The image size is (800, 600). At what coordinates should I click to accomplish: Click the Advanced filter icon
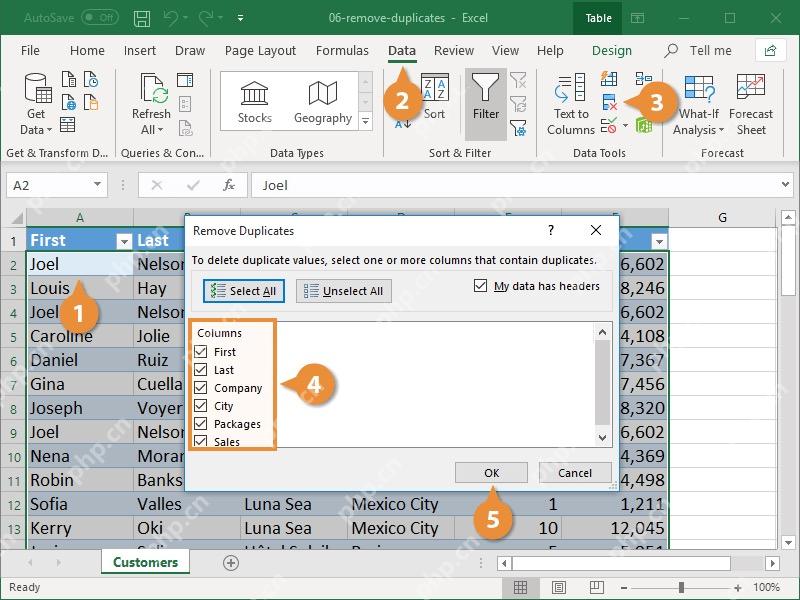(518, 128)
